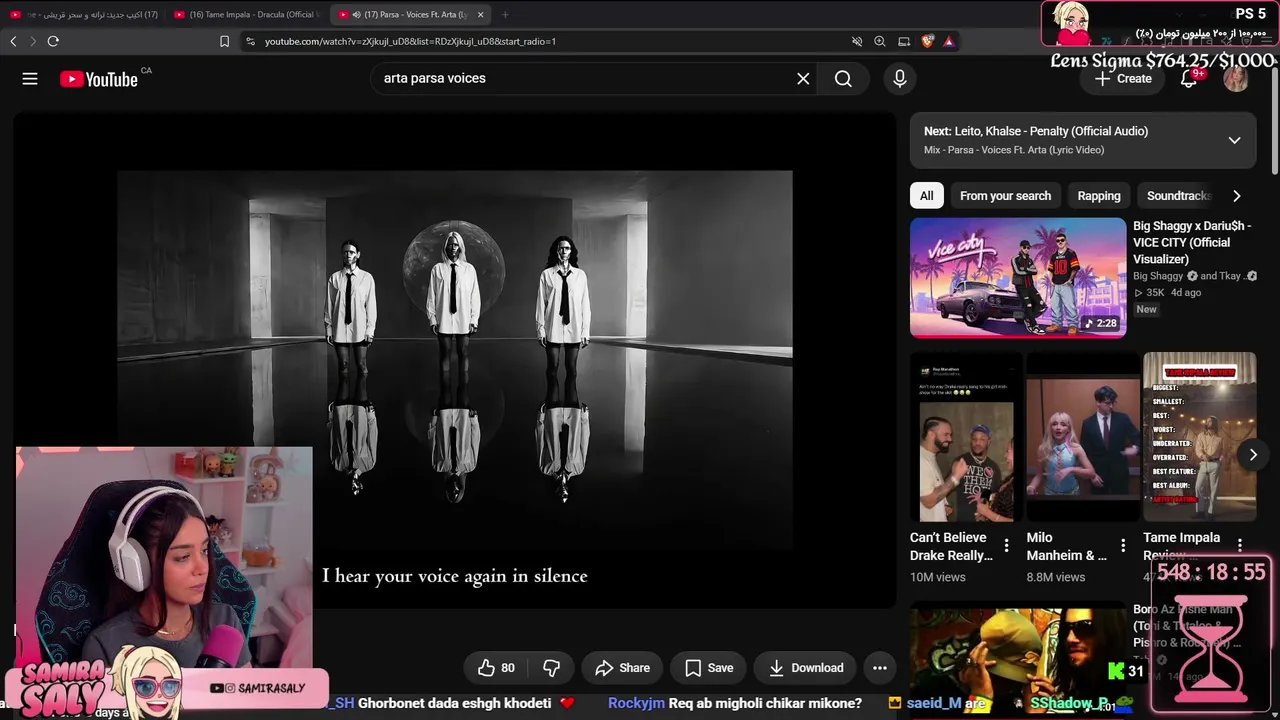Start voice search with the microphone icon

900,79
